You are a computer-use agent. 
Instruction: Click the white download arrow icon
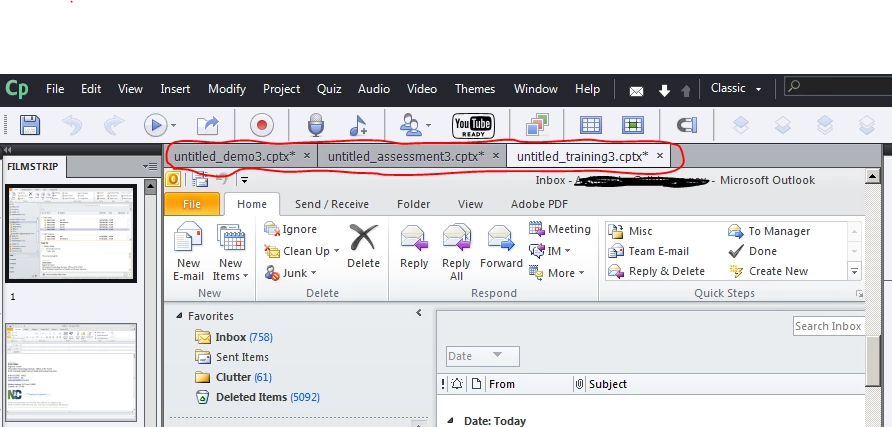click(x=664, y=90)
